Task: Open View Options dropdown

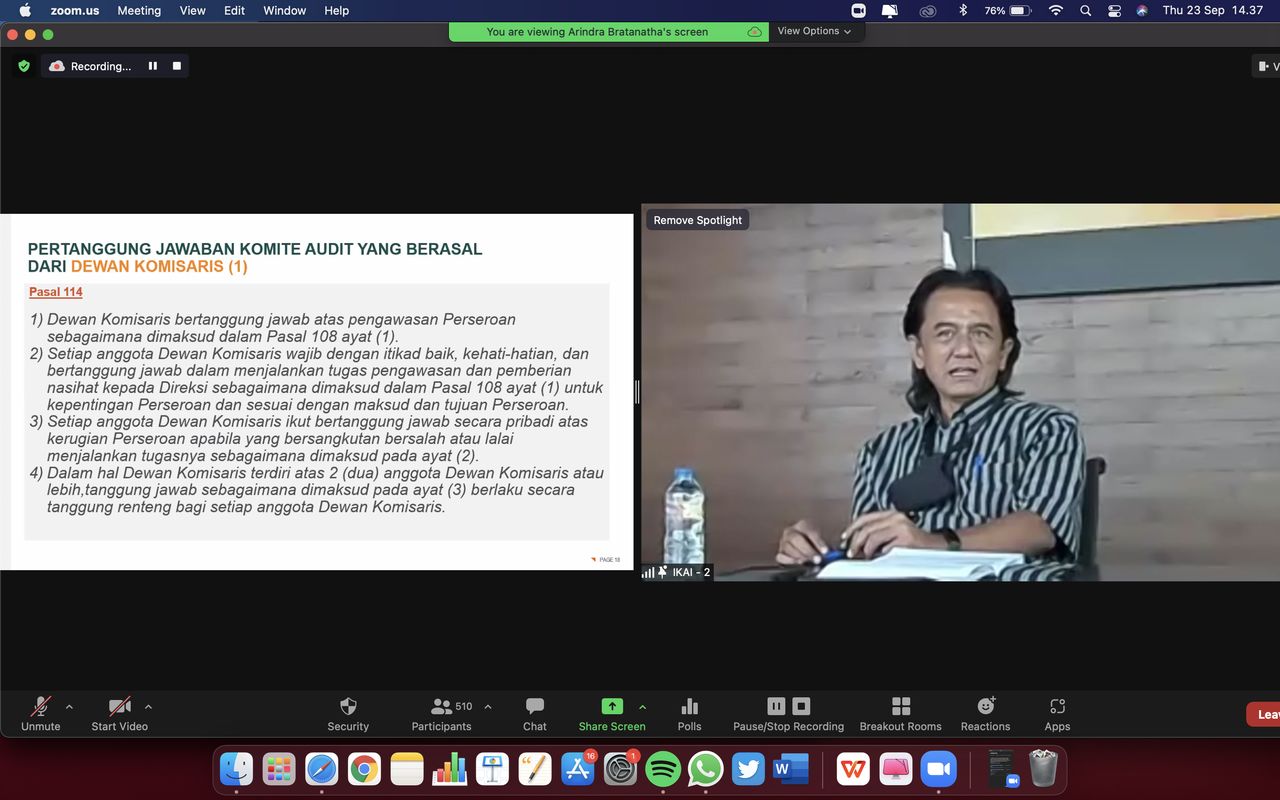Action: (x=815, y=31)
